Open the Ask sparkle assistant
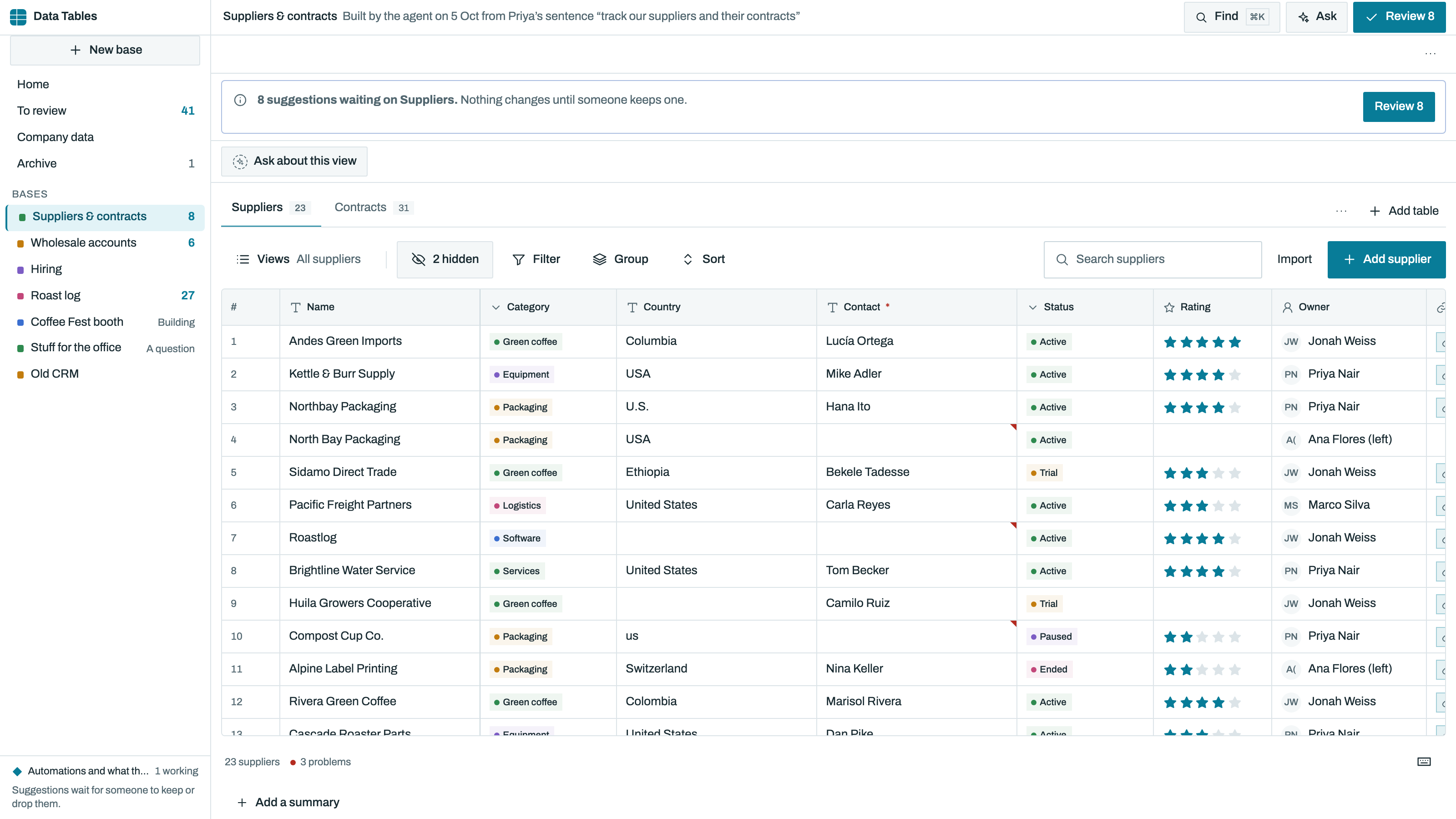 [x=1316, y=17]
